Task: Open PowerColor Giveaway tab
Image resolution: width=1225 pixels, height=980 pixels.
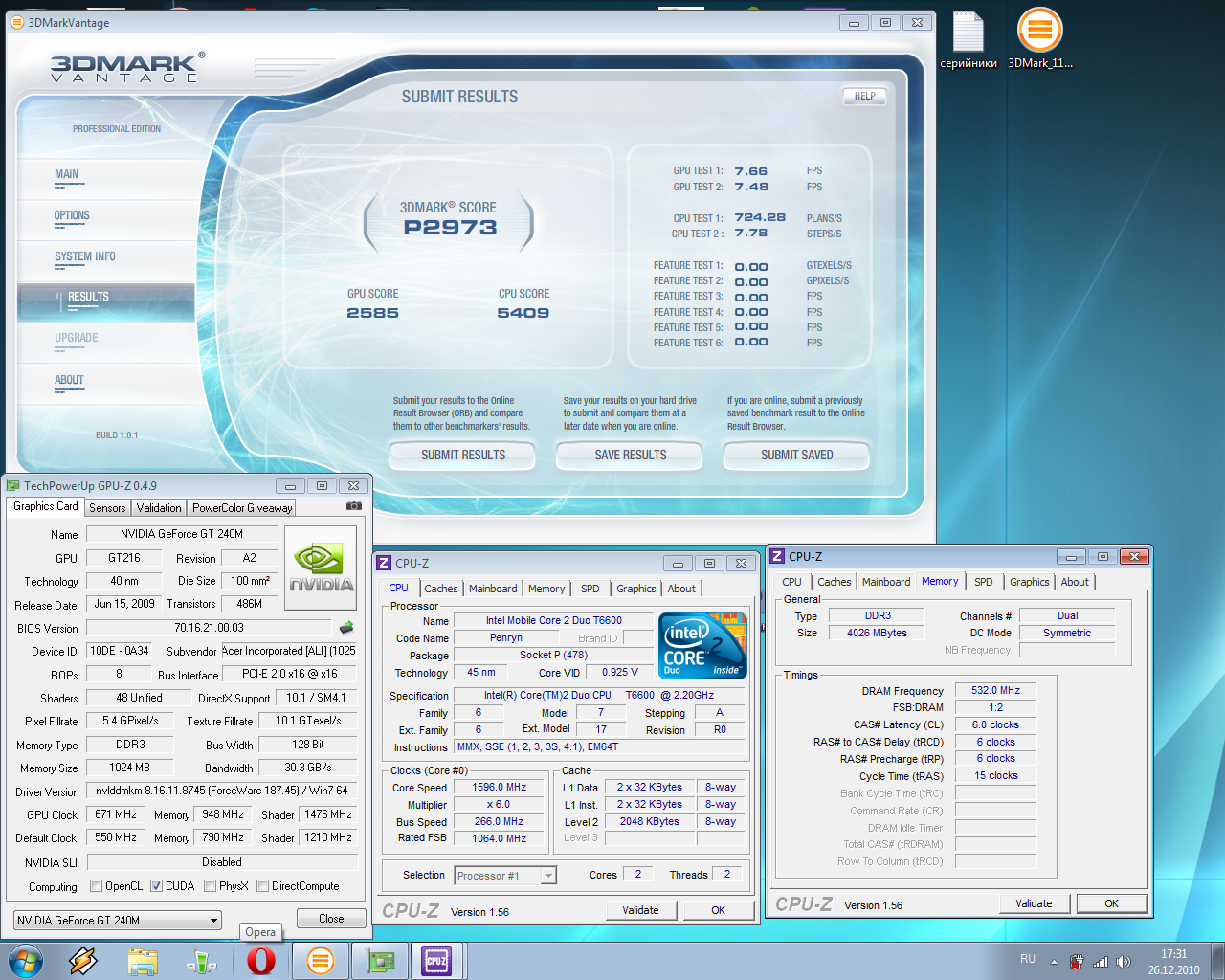Action: (x=242, y=508)
